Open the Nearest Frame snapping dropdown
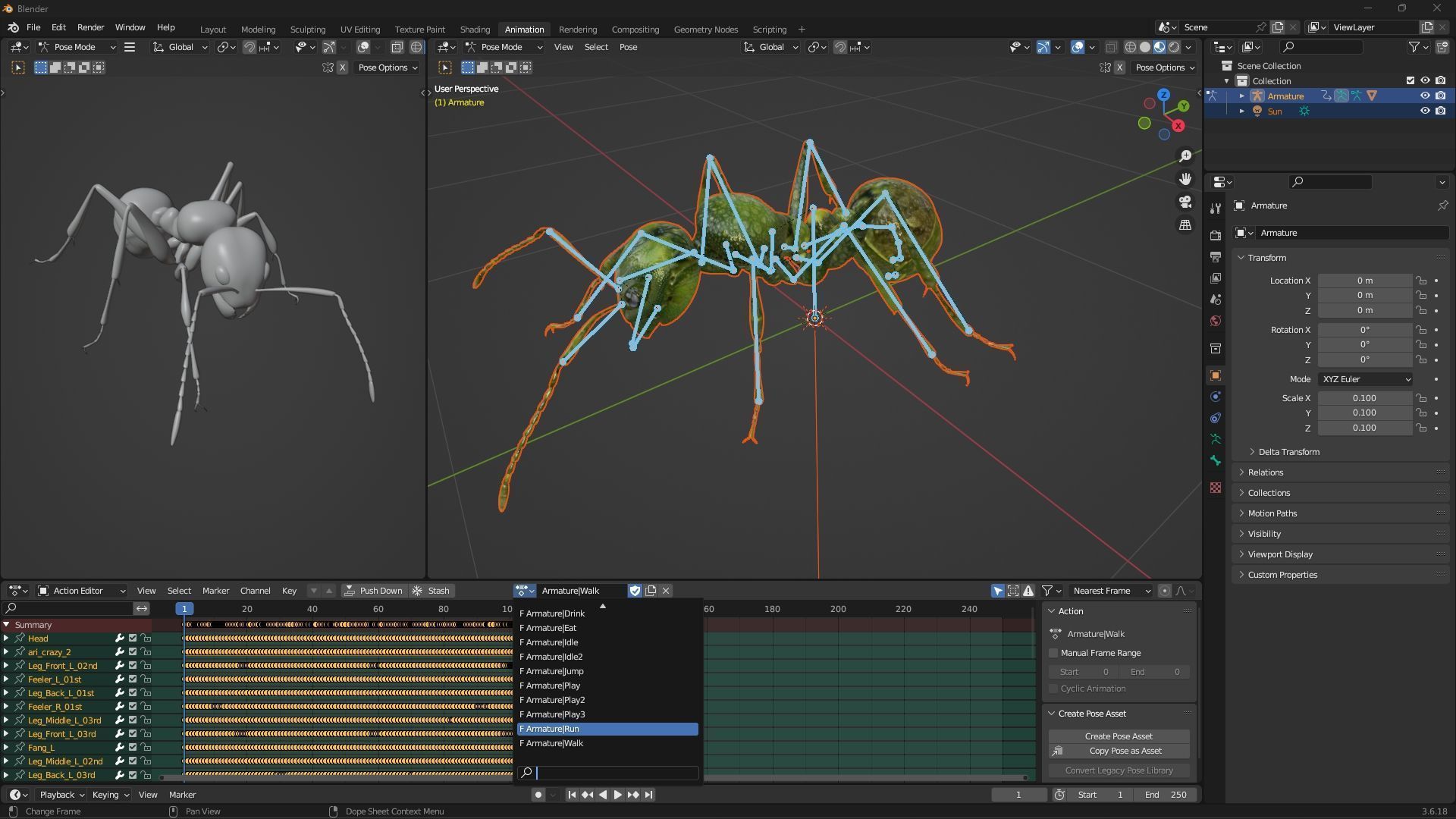Screen dimensions: 1456x819 1111,591
